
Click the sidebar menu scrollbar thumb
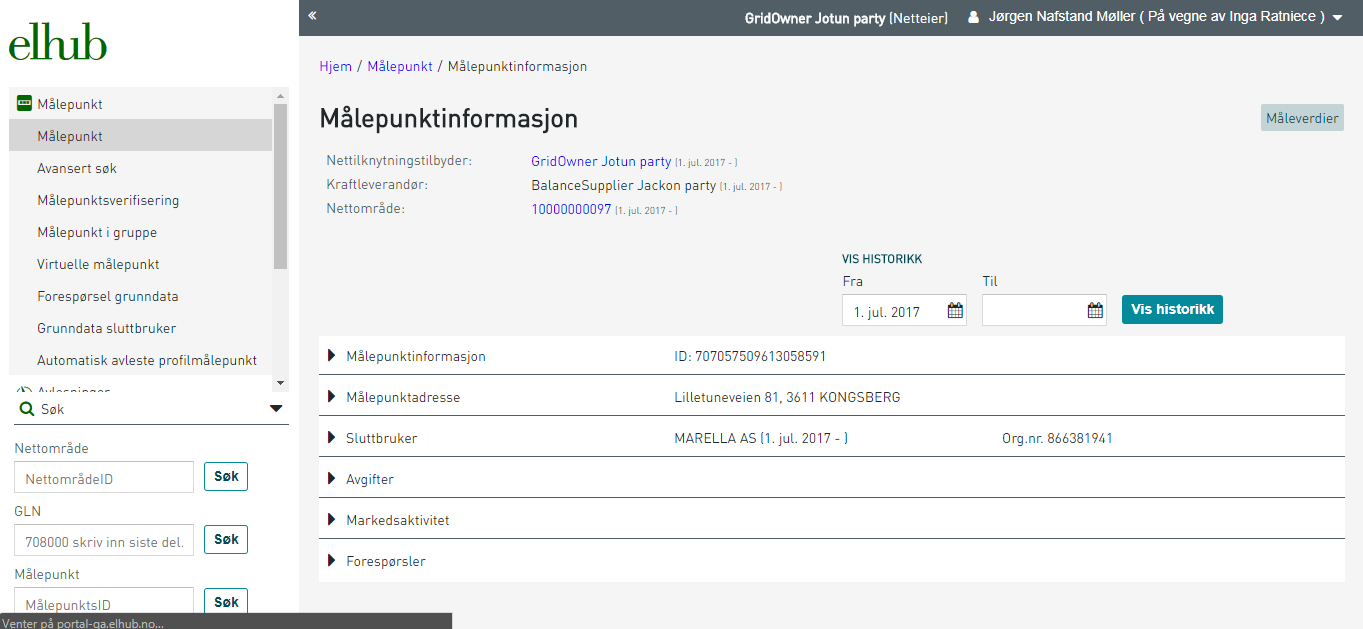(280, 186)
